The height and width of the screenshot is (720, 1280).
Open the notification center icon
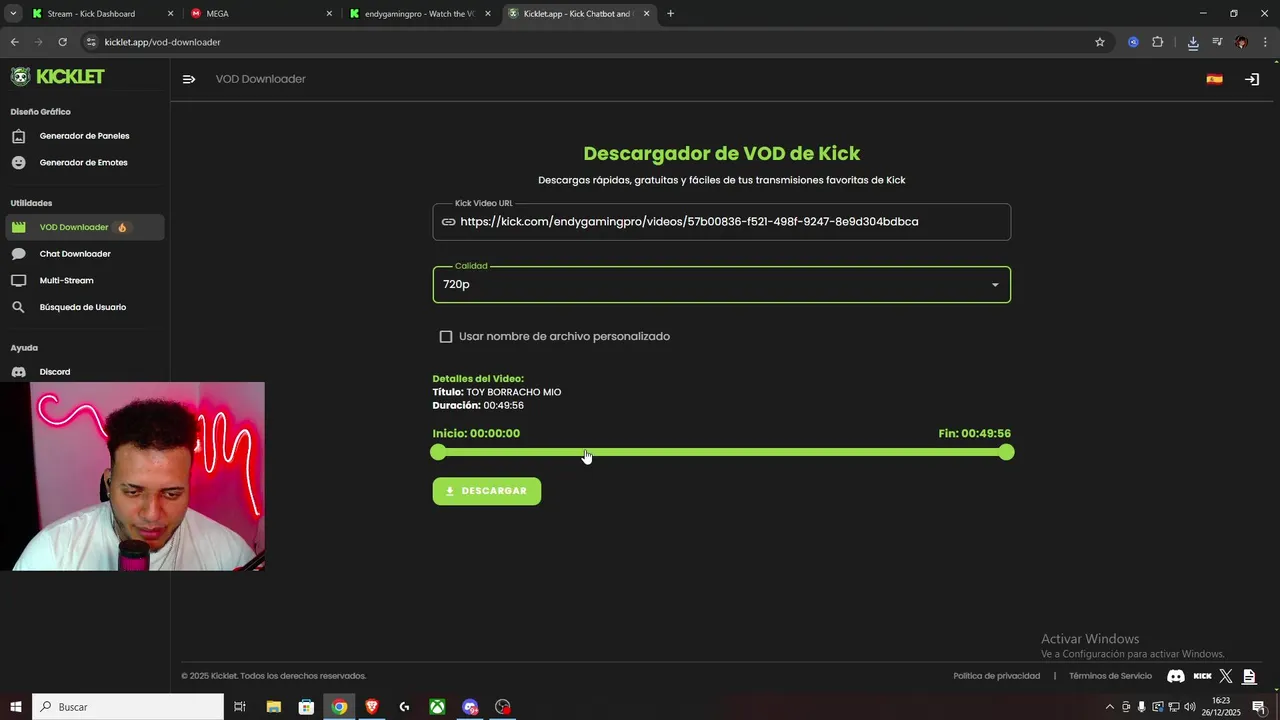pos(1259,707)
